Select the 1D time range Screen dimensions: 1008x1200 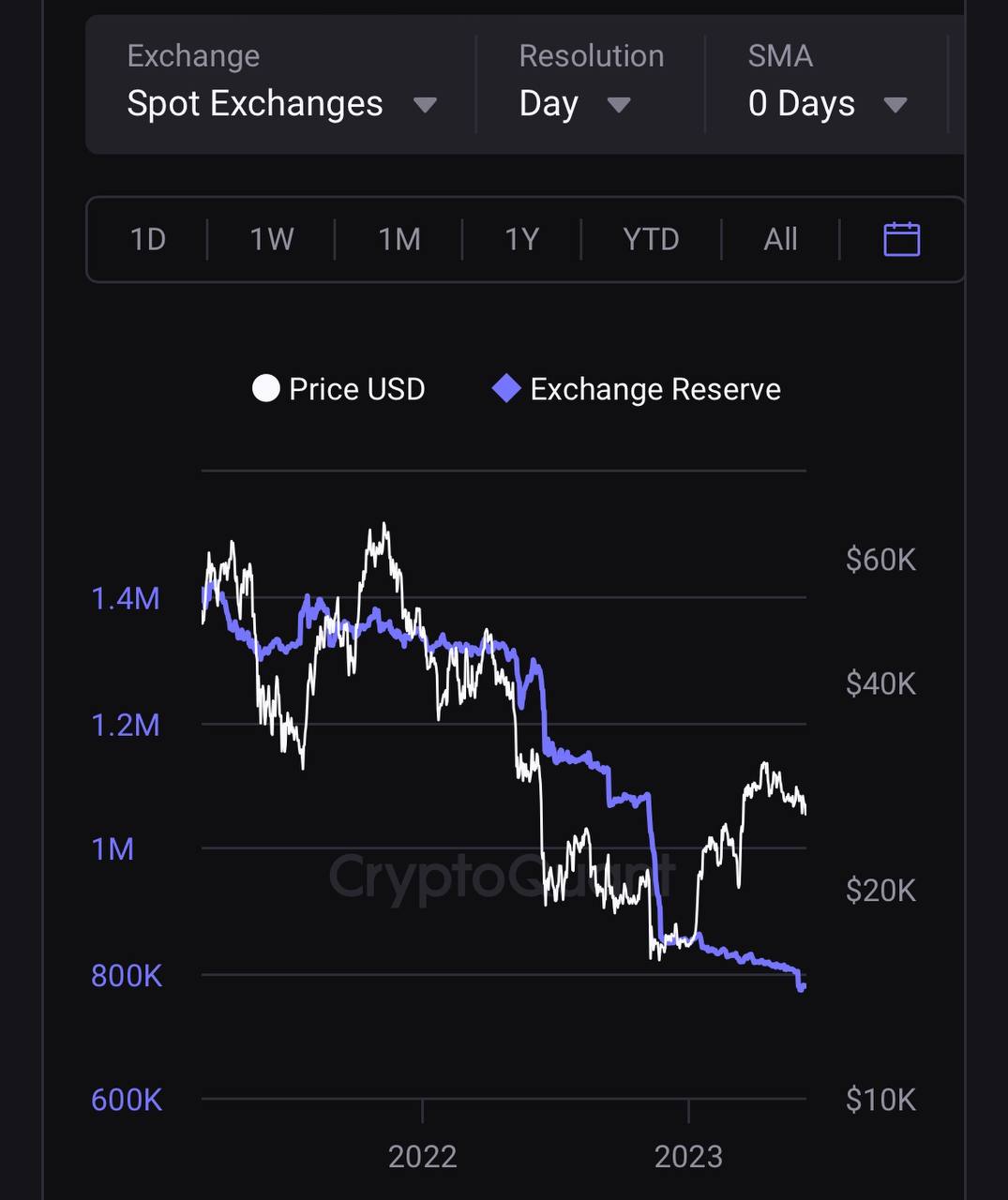148,239
